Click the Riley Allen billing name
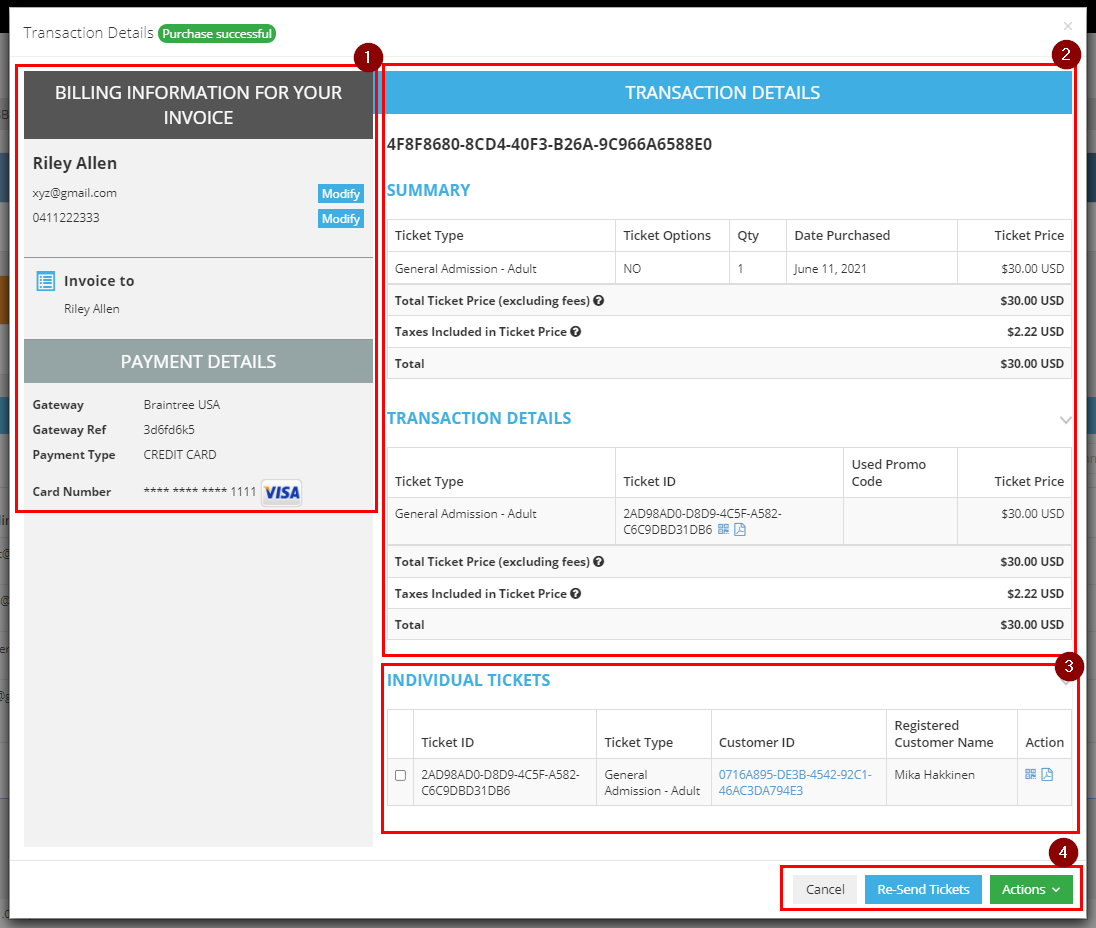Screen dimensions: 1096x928 point(75,164)
